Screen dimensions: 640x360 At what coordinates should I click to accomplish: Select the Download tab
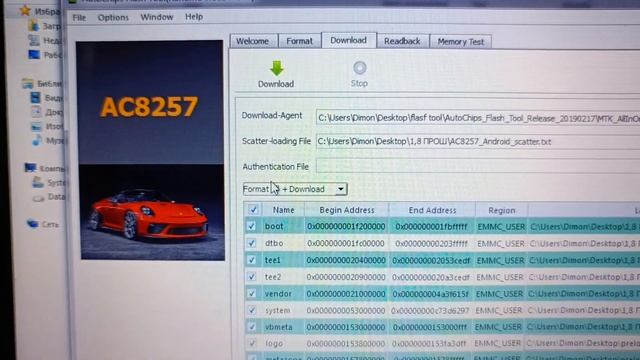coord(348,40)
